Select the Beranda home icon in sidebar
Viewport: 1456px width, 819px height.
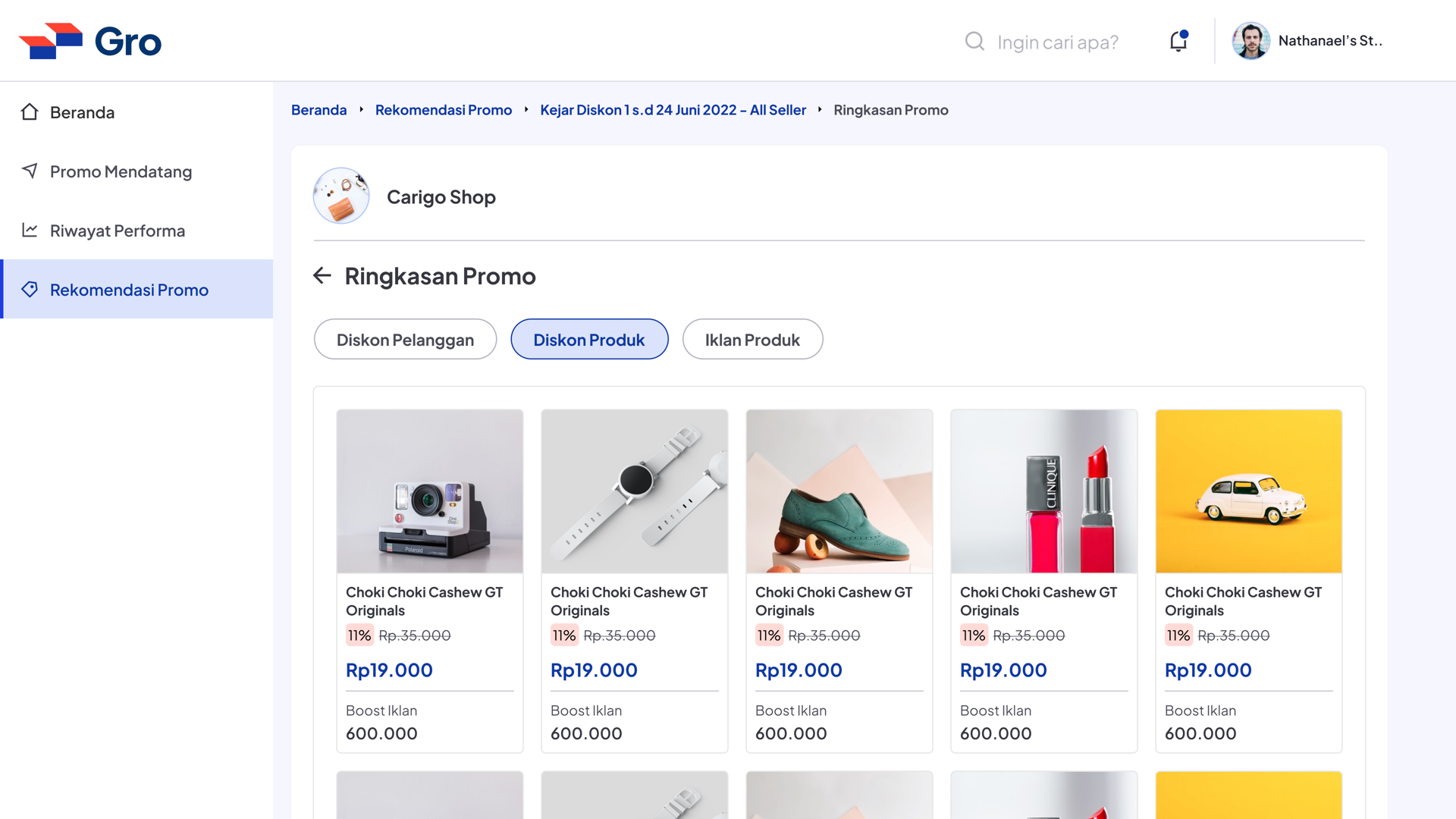tap(30, 112)
